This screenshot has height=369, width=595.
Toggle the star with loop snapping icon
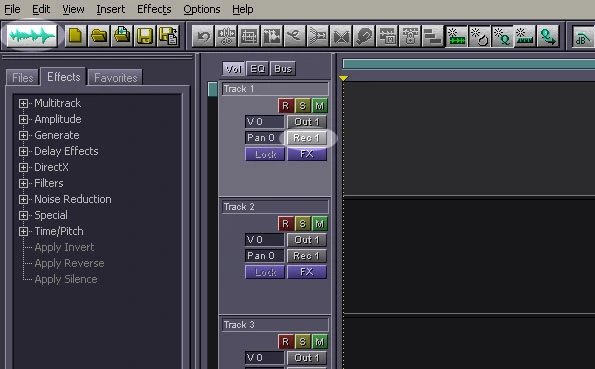(479, 36)
